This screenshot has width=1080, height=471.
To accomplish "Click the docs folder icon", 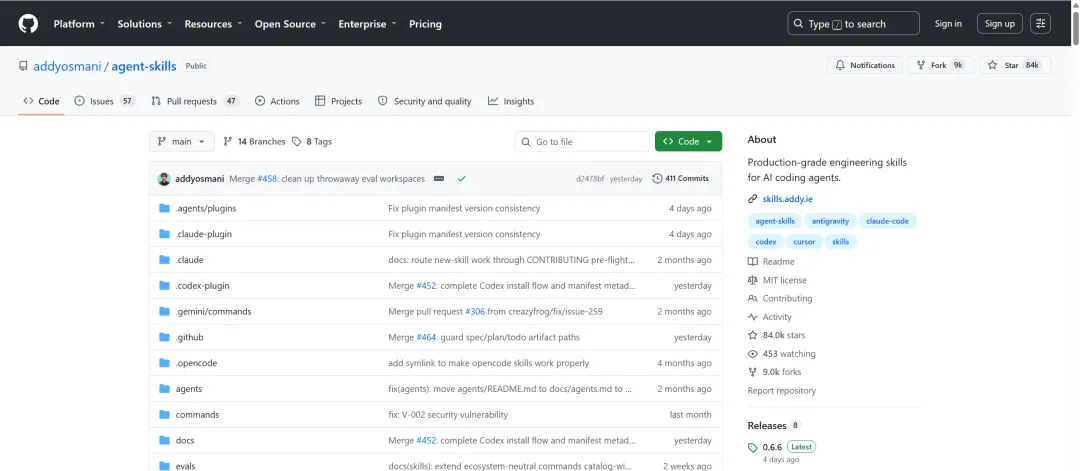I will [x=164, y=441].
